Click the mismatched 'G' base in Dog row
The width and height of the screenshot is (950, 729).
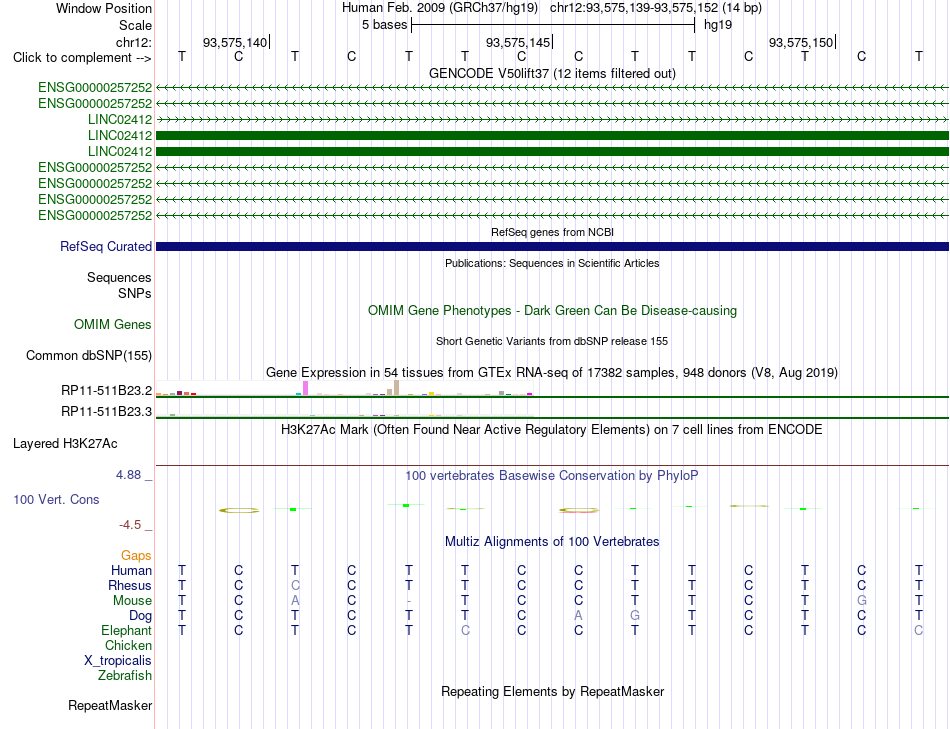pyautogui.click(x=635, y=616)
